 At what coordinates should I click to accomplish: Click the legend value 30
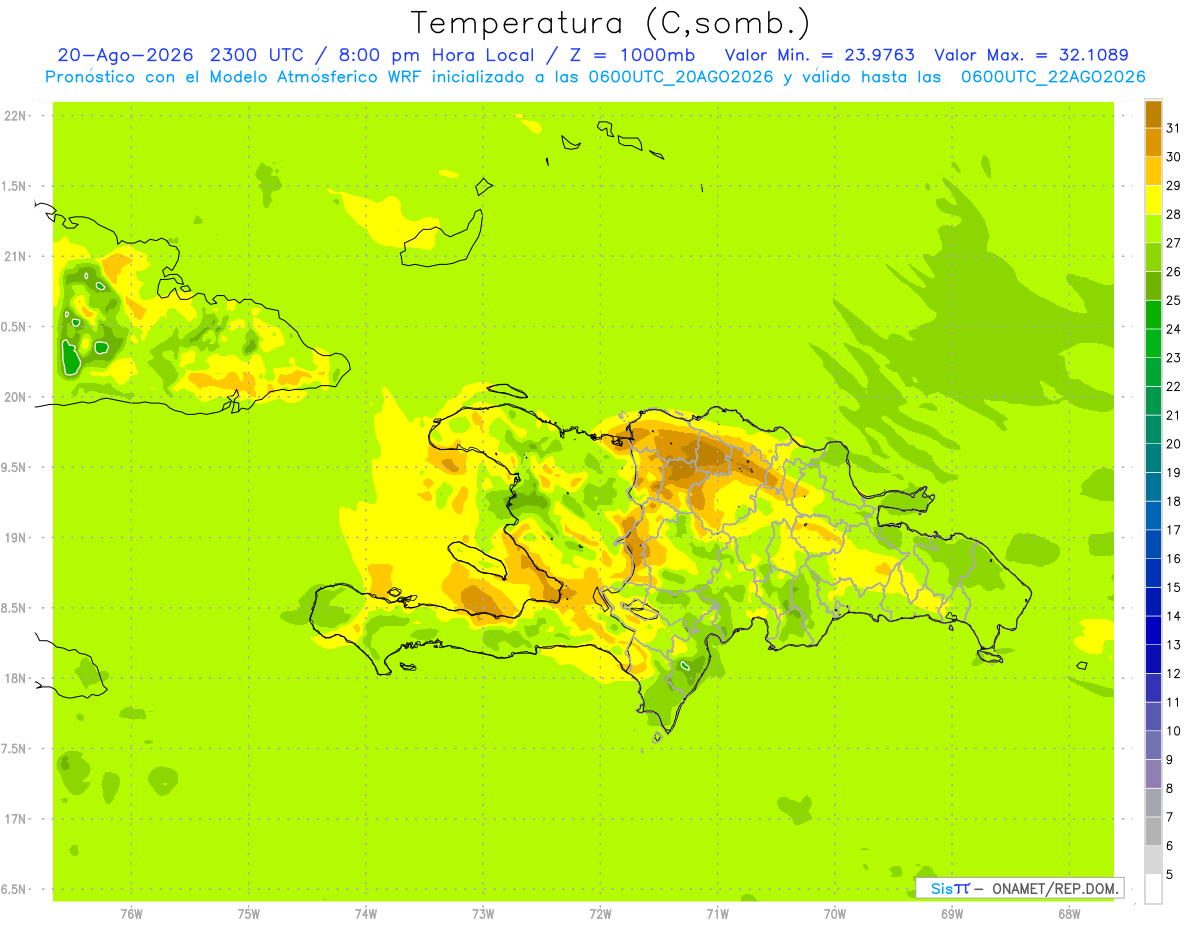click(1174, 157)
